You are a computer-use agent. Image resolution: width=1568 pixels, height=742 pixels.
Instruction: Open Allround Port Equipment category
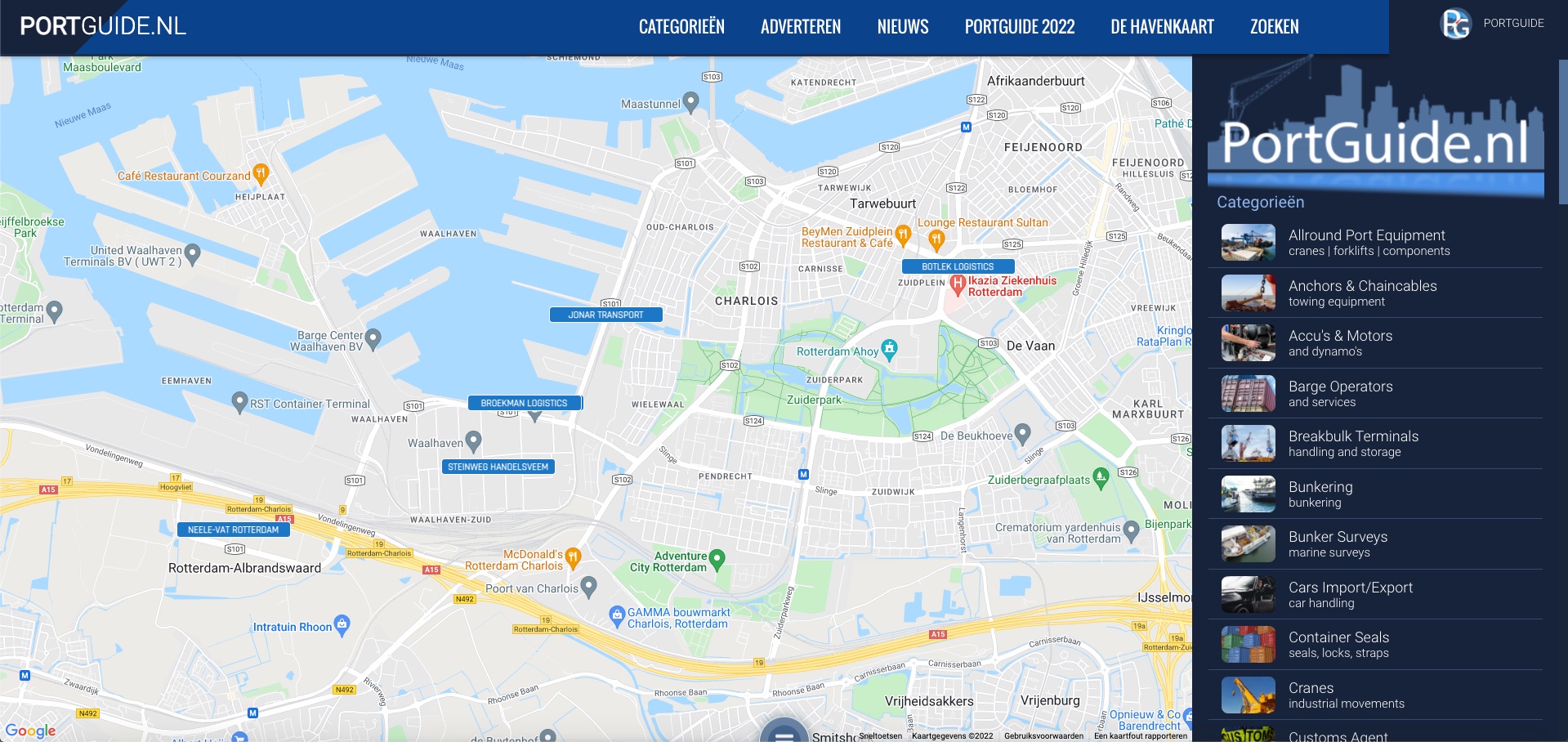[x=1375, y=243]
